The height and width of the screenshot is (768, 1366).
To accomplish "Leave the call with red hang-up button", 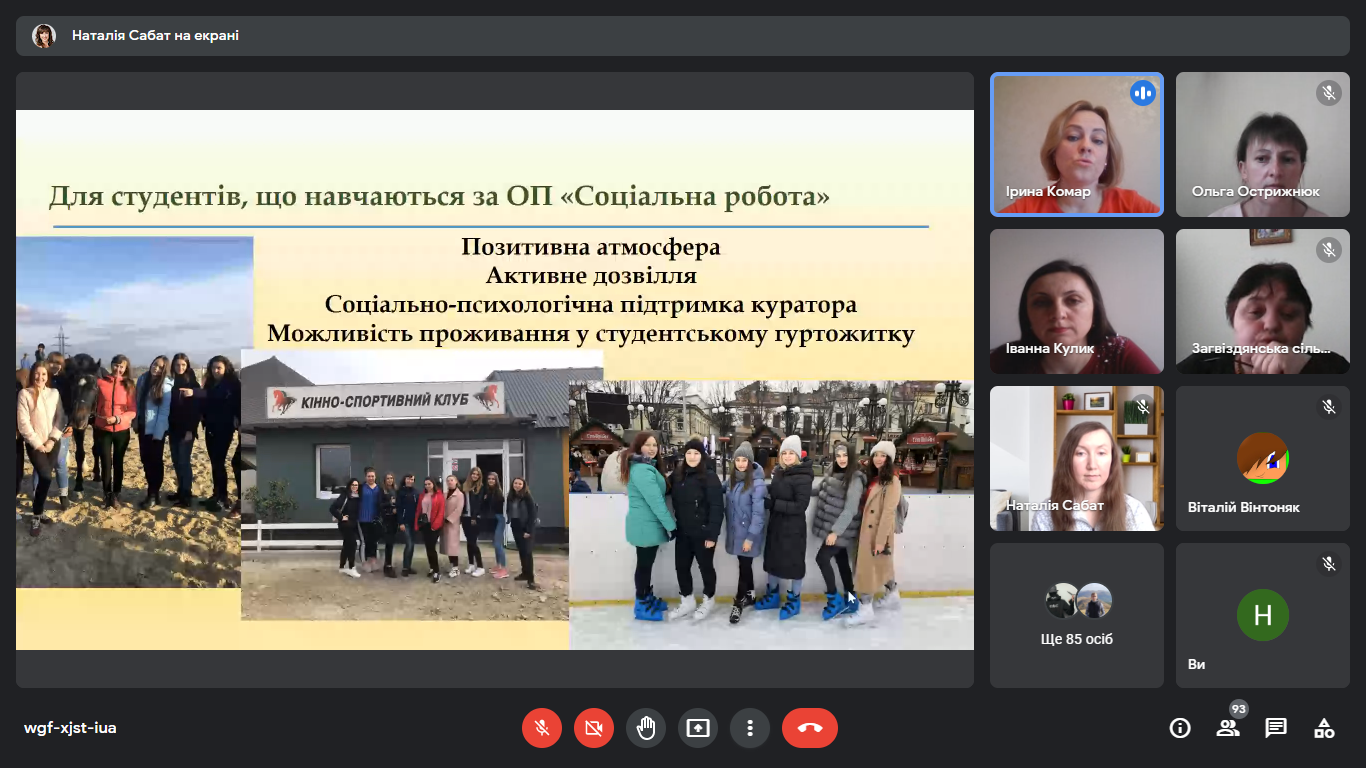I will tap(810, 728).
